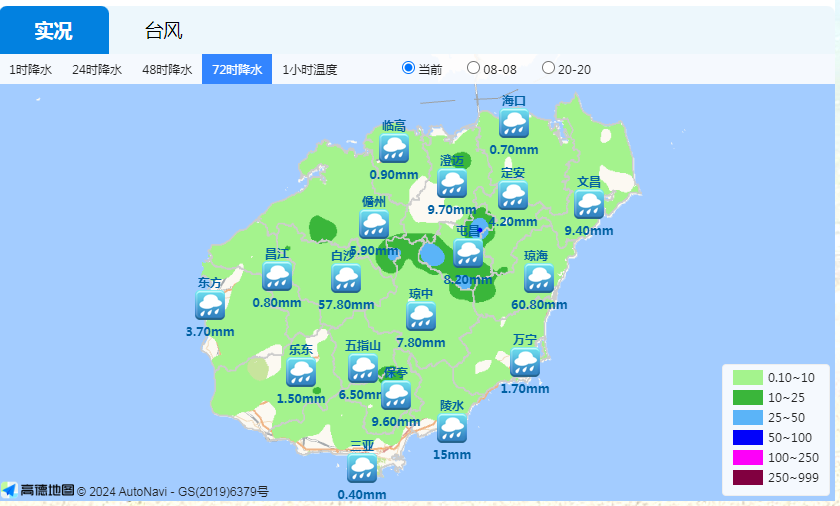Viewport: 840px width, 506px height.
Task: Click the 儋州 rain icon
Action: pyautogui.click(x=374, y=224)
